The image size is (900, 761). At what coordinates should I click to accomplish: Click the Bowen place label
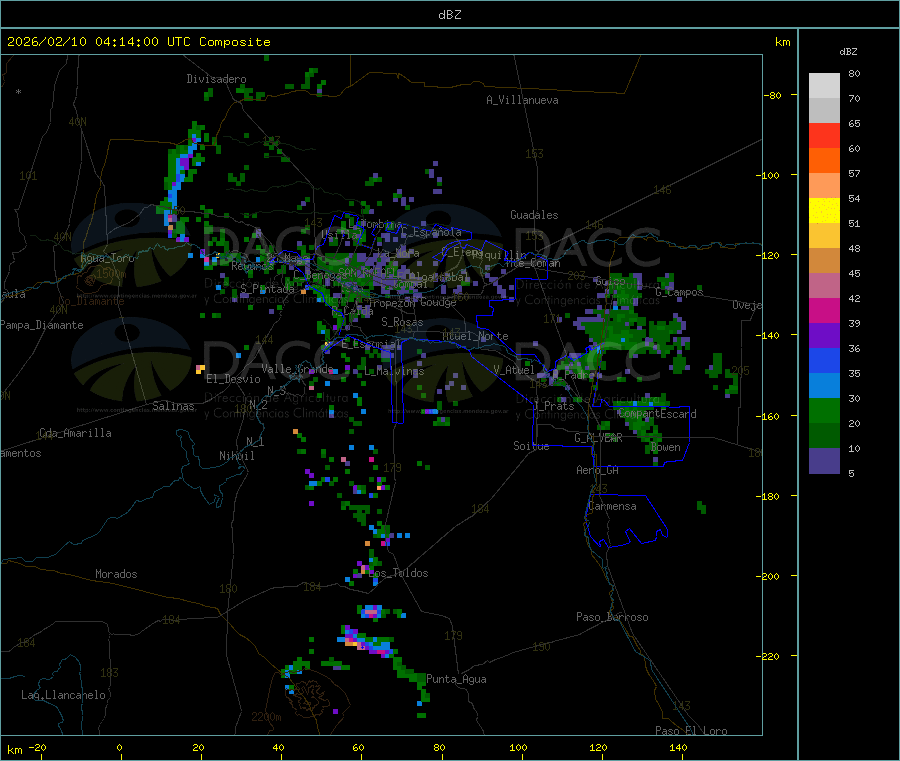[666, 447]
